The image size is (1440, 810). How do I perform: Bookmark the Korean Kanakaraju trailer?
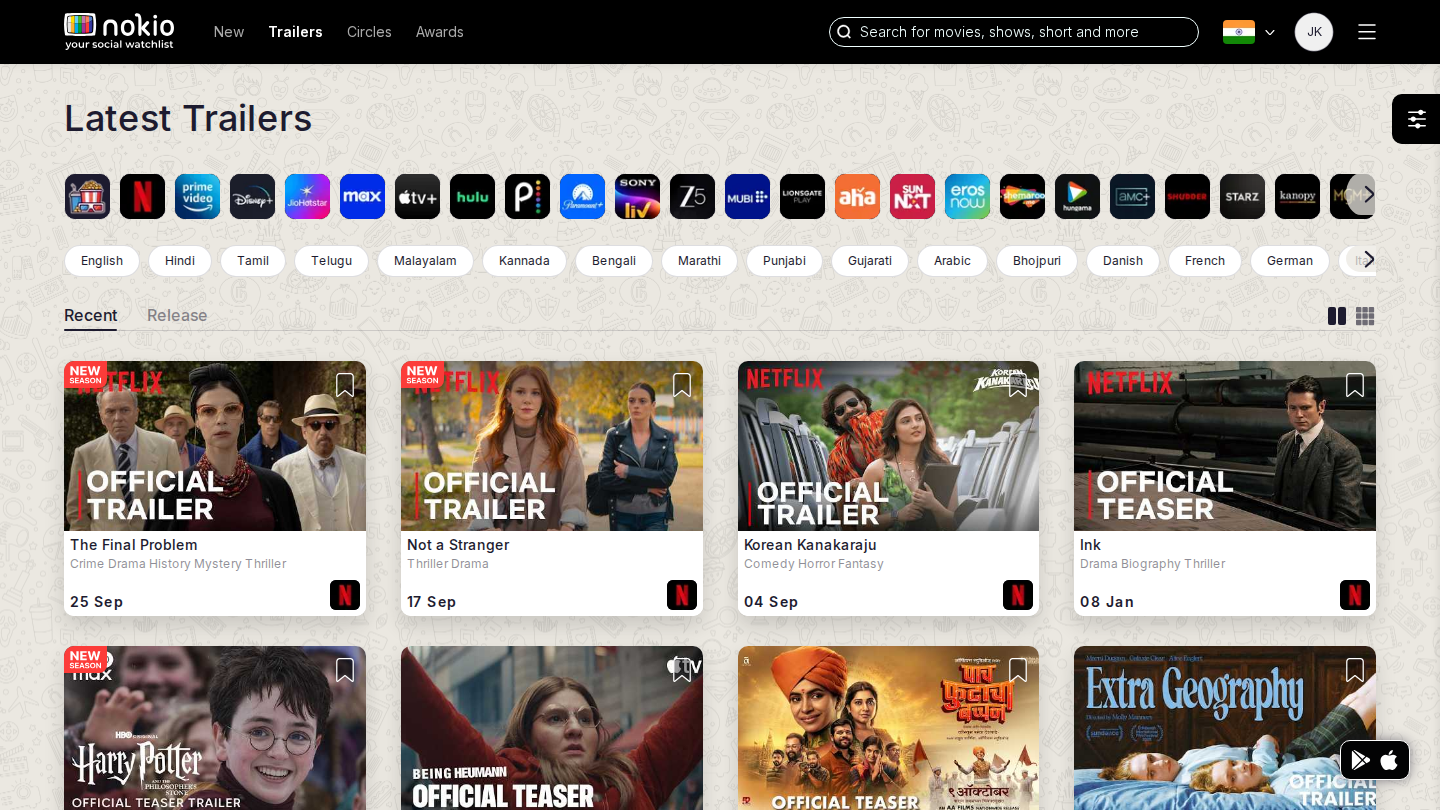[1018, 385]
